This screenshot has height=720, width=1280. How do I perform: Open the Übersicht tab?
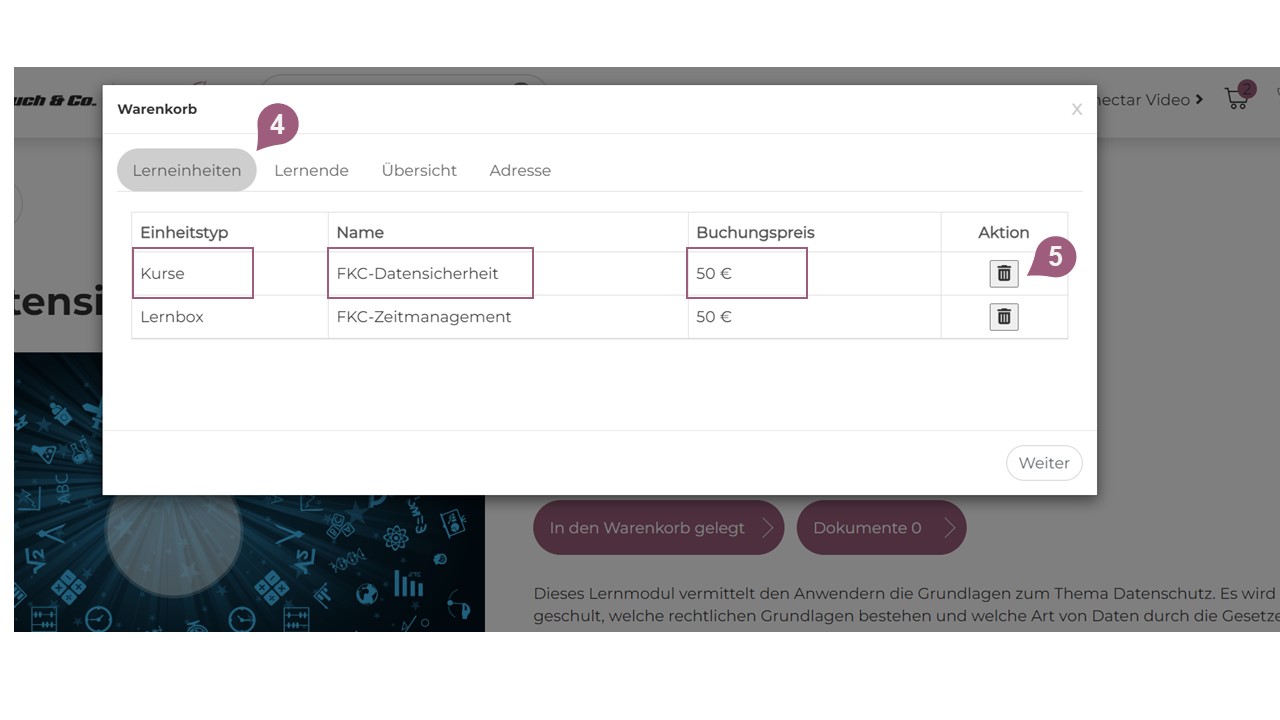coord(419,170)
